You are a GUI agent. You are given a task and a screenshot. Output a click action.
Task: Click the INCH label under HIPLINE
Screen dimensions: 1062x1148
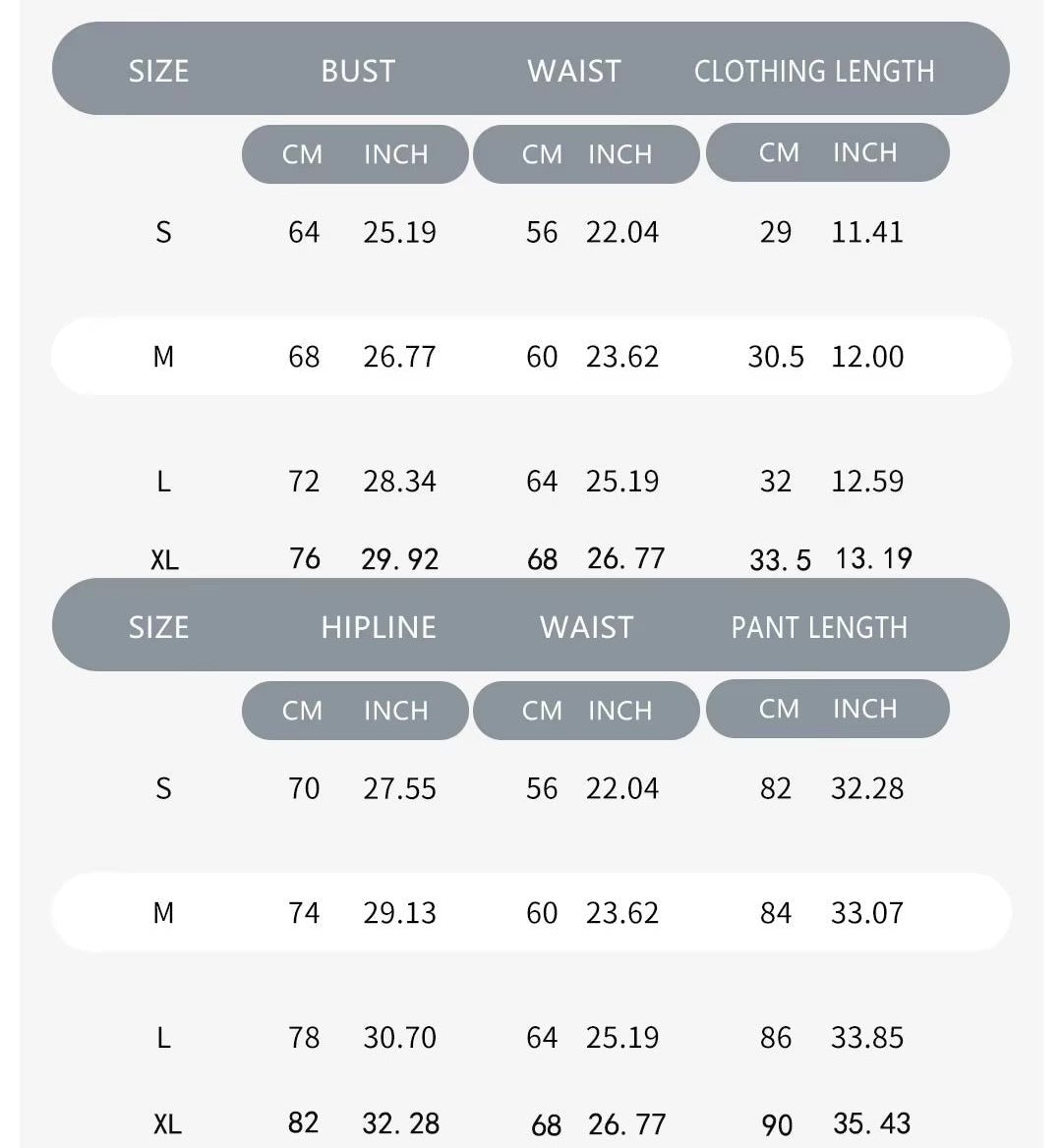[396, 711]
